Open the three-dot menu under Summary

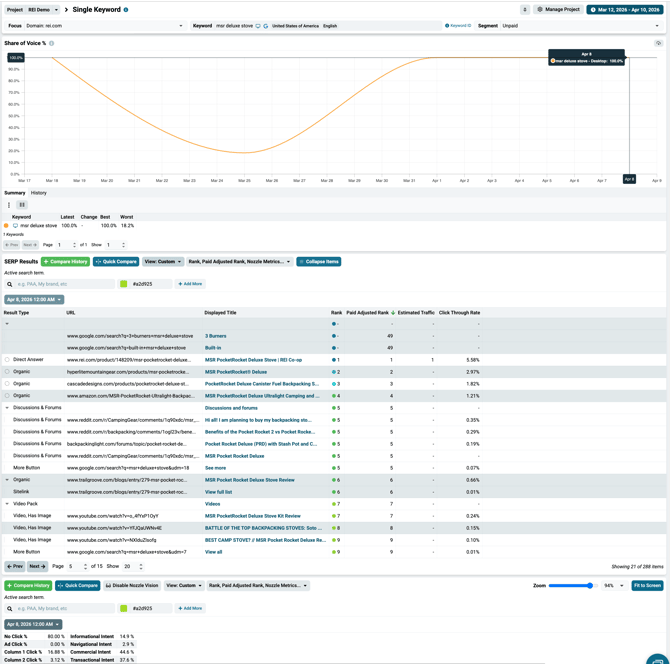coord(9,205)
